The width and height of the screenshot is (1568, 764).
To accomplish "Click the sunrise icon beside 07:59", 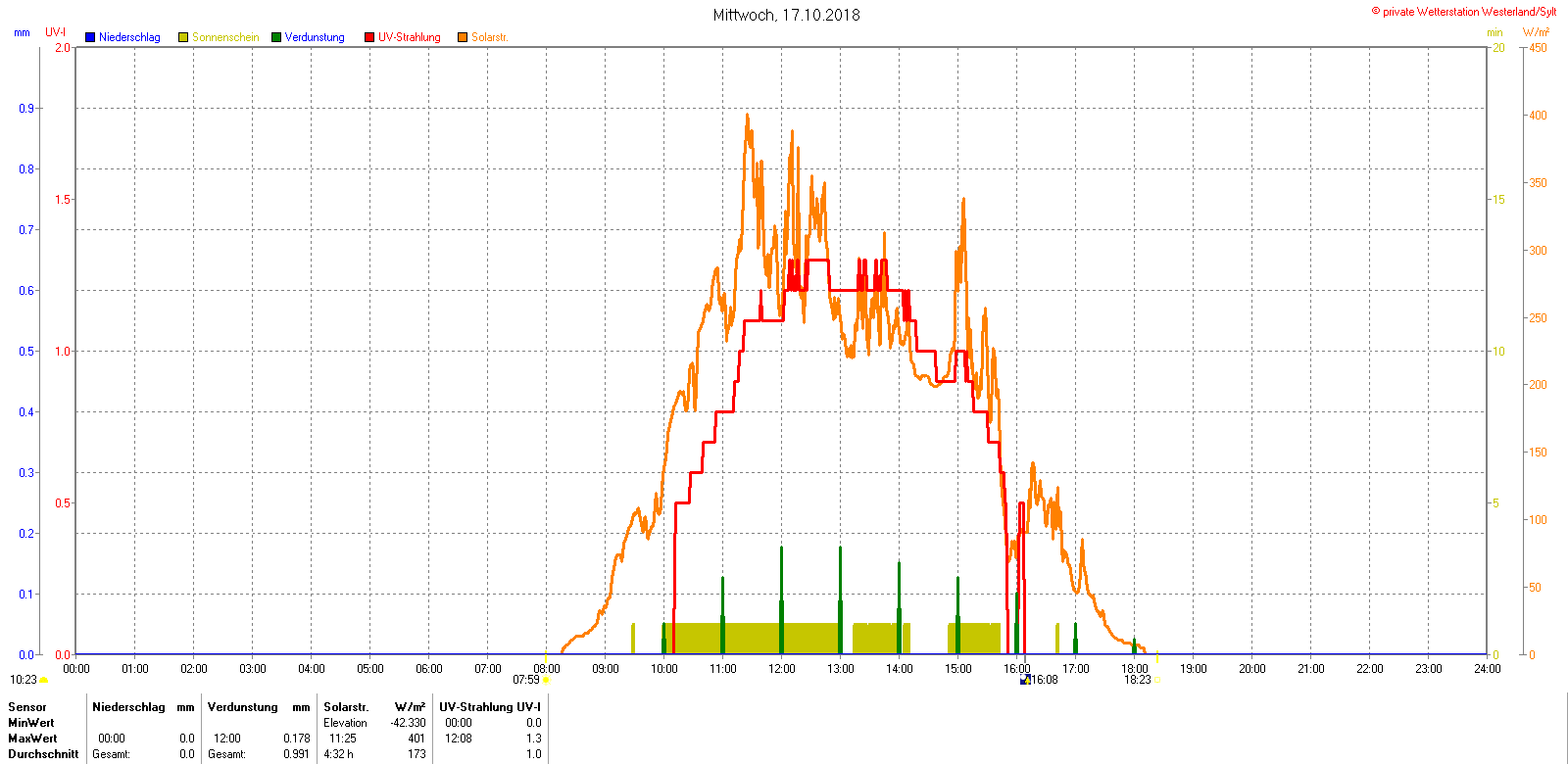I will click(x=546, y=680).
